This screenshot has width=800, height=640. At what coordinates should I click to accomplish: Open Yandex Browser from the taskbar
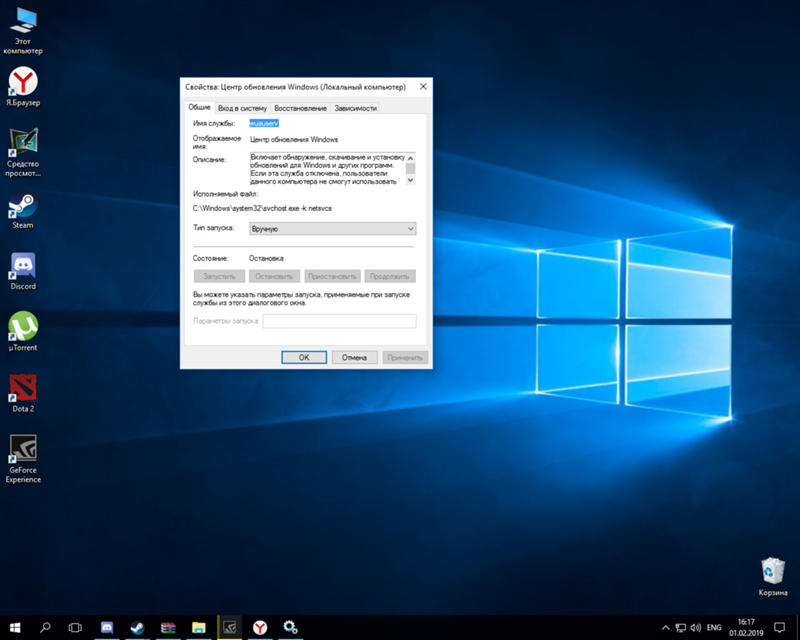[260, 627]
